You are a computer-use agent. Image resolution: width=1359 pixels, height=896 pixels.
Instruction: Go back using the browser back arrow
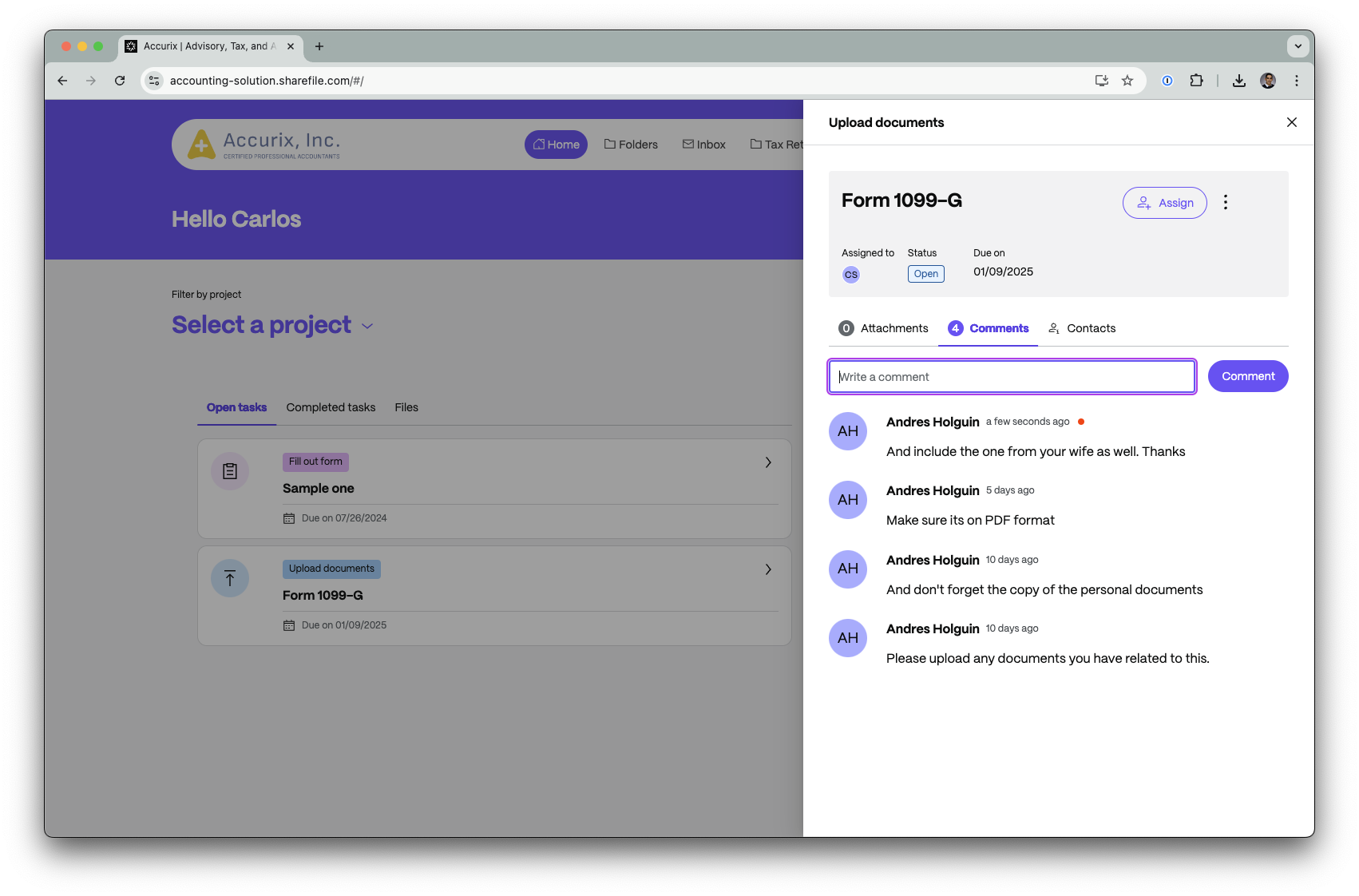[x=62, y=81]
